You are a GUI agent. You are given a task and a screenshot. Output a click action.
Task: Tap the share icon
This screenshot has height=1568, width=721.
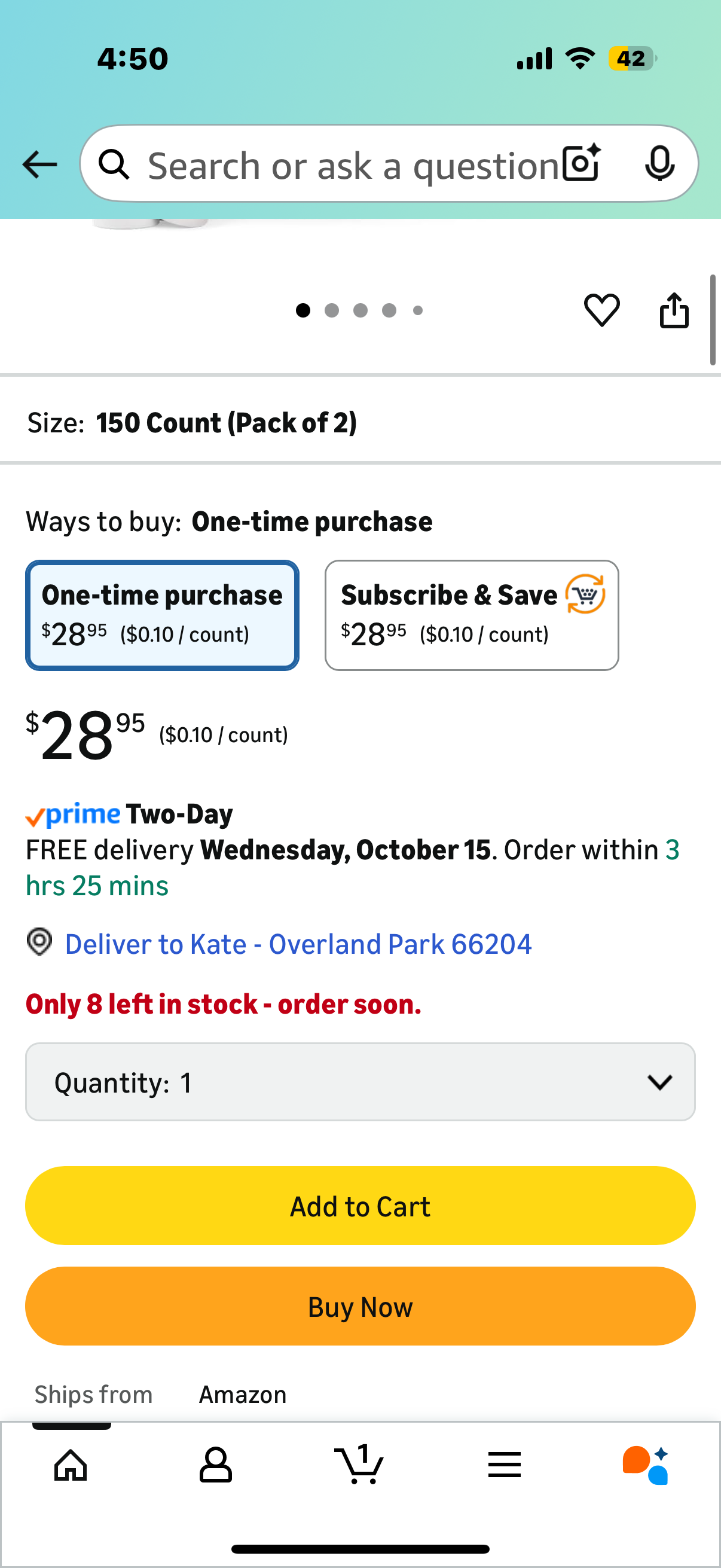[x=674, y=310]
